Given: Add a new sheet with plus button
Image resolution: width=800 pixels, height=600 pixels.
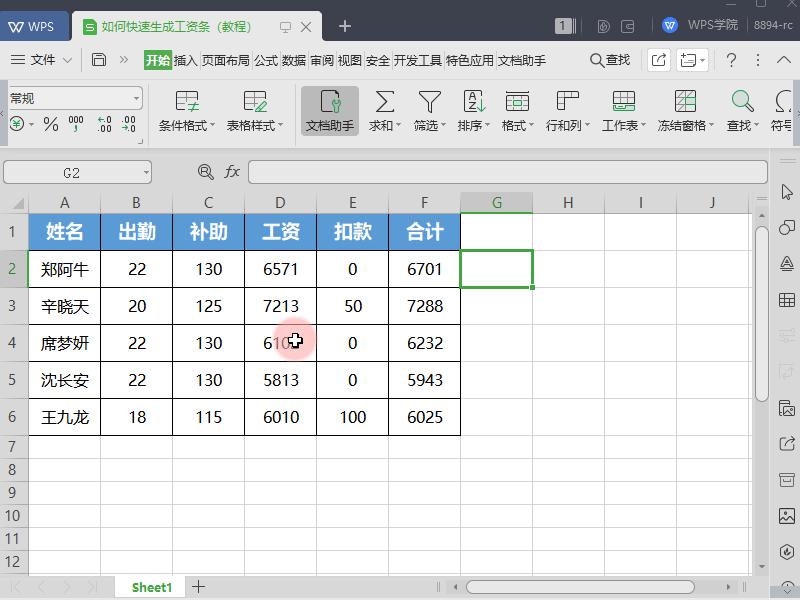Looking at the screenshot, I should coord(198,587).
